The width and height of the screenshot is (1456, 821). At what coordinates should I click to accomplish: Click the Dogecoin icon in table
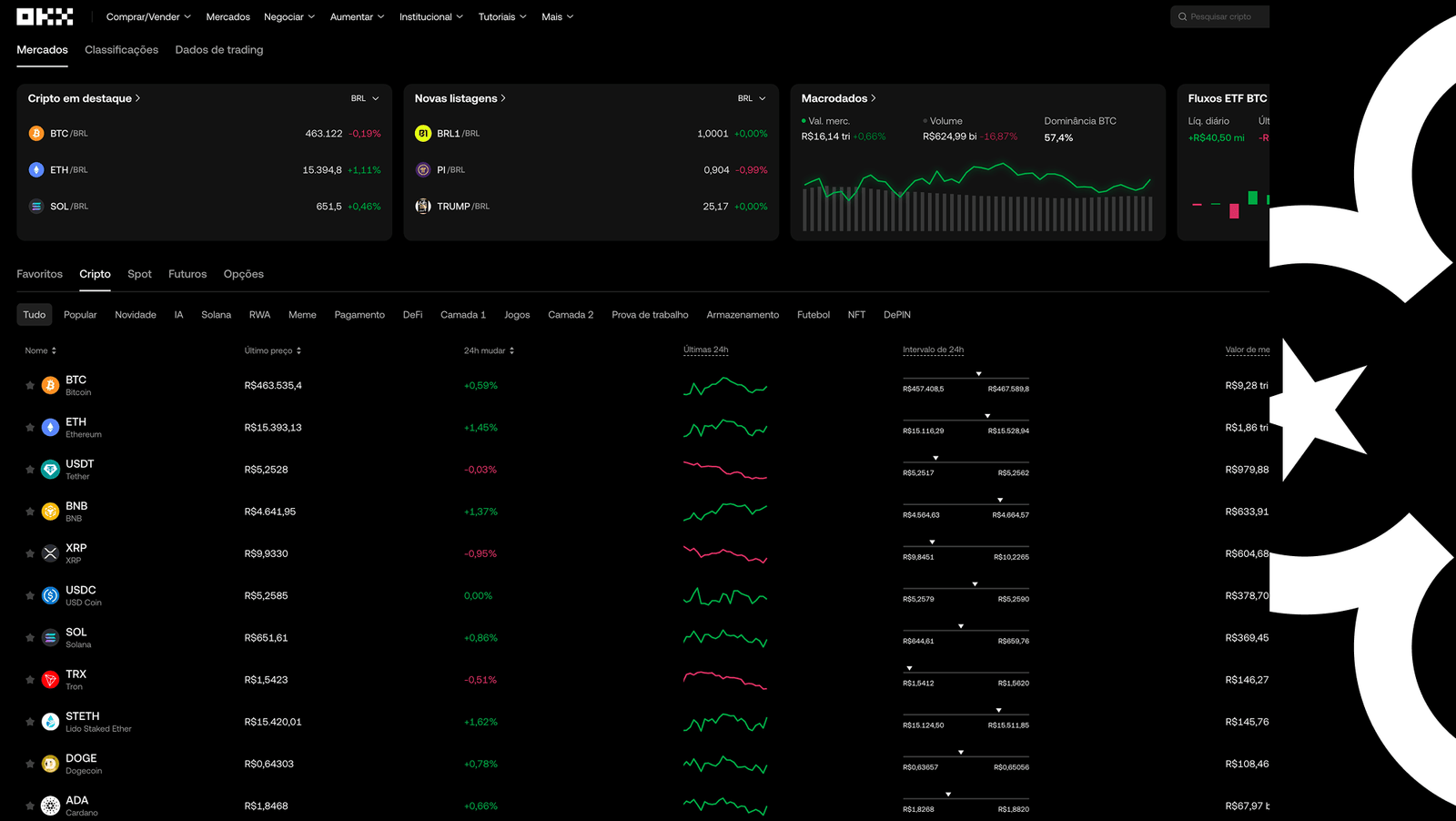pyautogui.click(x=51, y=765)
